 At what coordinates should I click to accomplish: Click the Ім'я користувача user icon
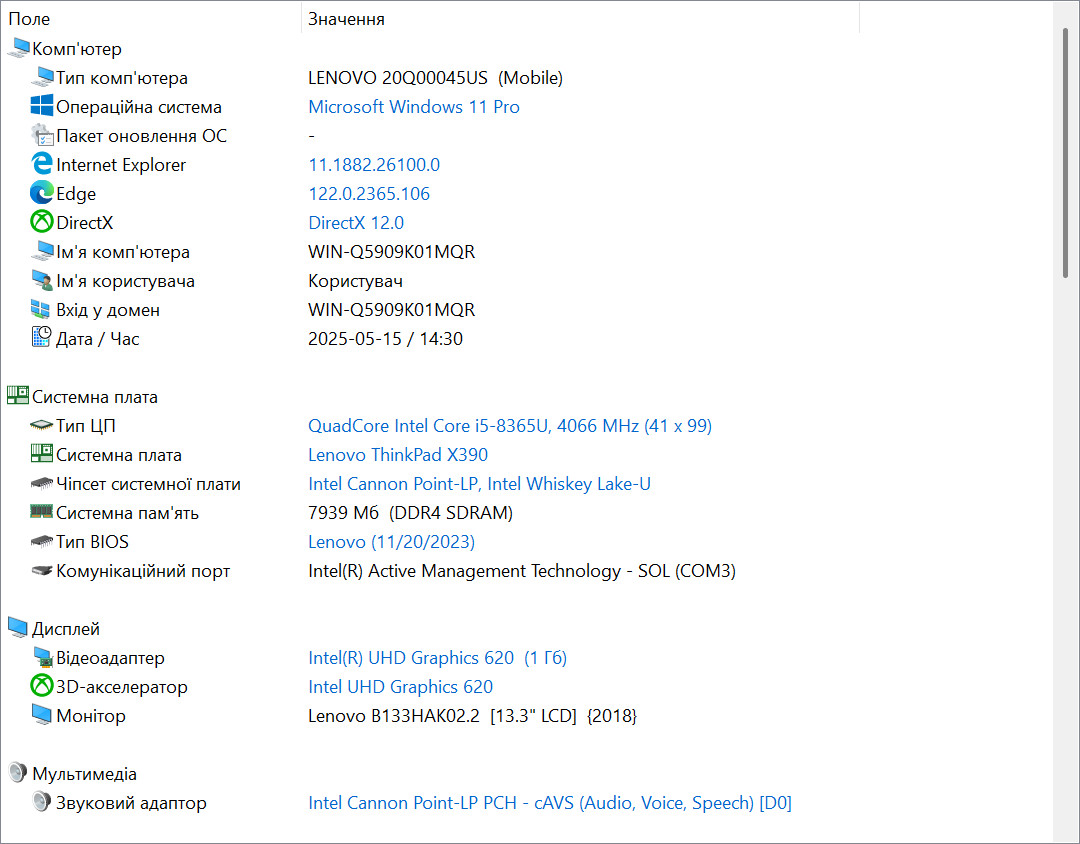coord(42,280)
